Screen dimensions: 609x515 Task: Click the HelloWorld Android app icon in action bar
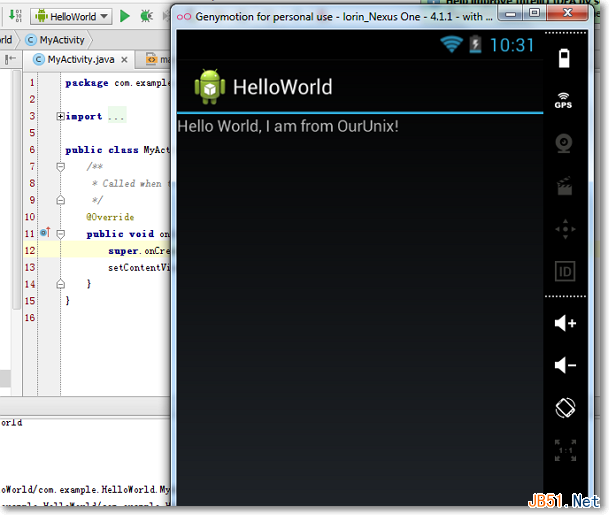(210, 87)
